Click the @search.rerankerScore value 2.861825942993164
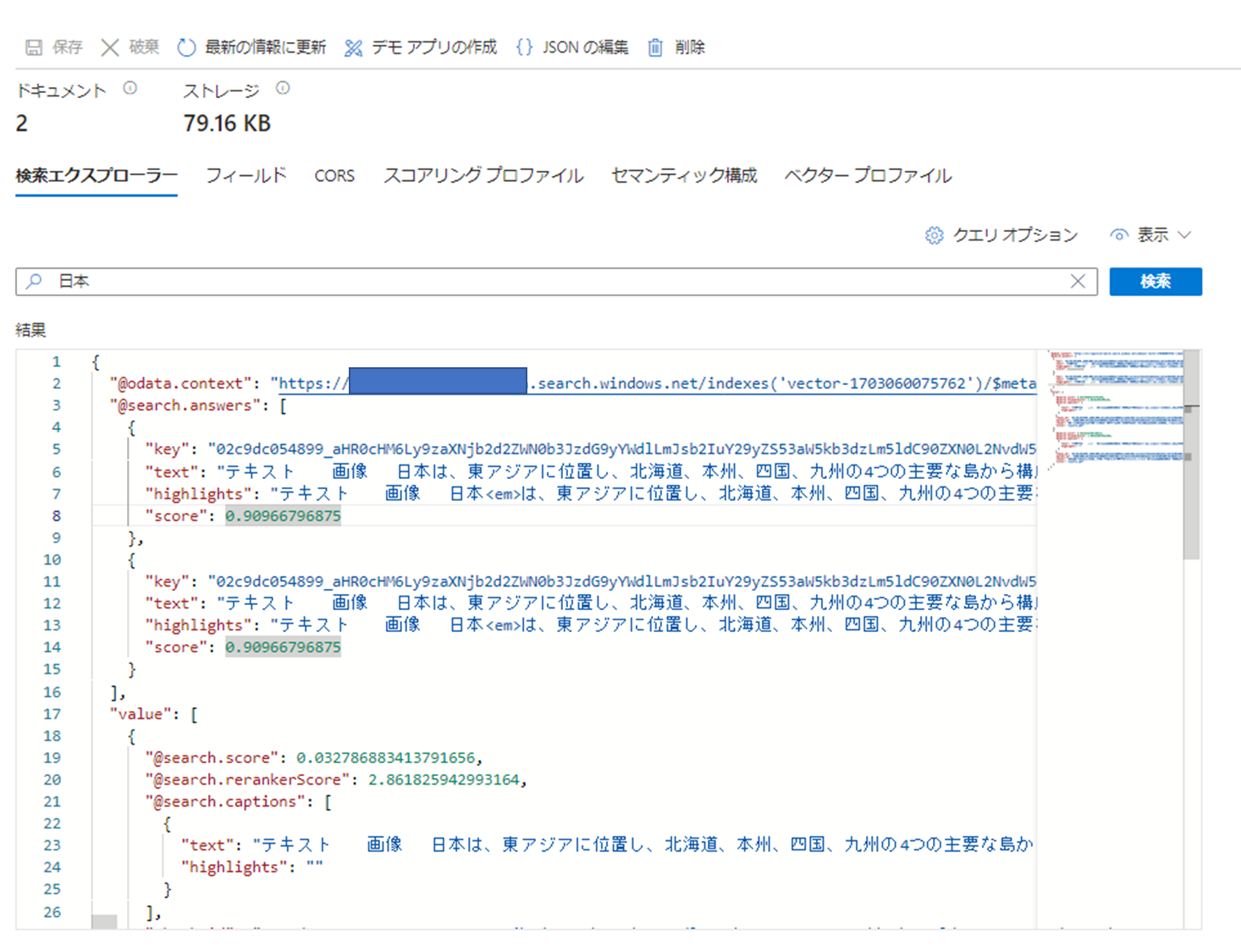Image resolution: width=1241 pixels, height=952 pixels. coord(444,779)
